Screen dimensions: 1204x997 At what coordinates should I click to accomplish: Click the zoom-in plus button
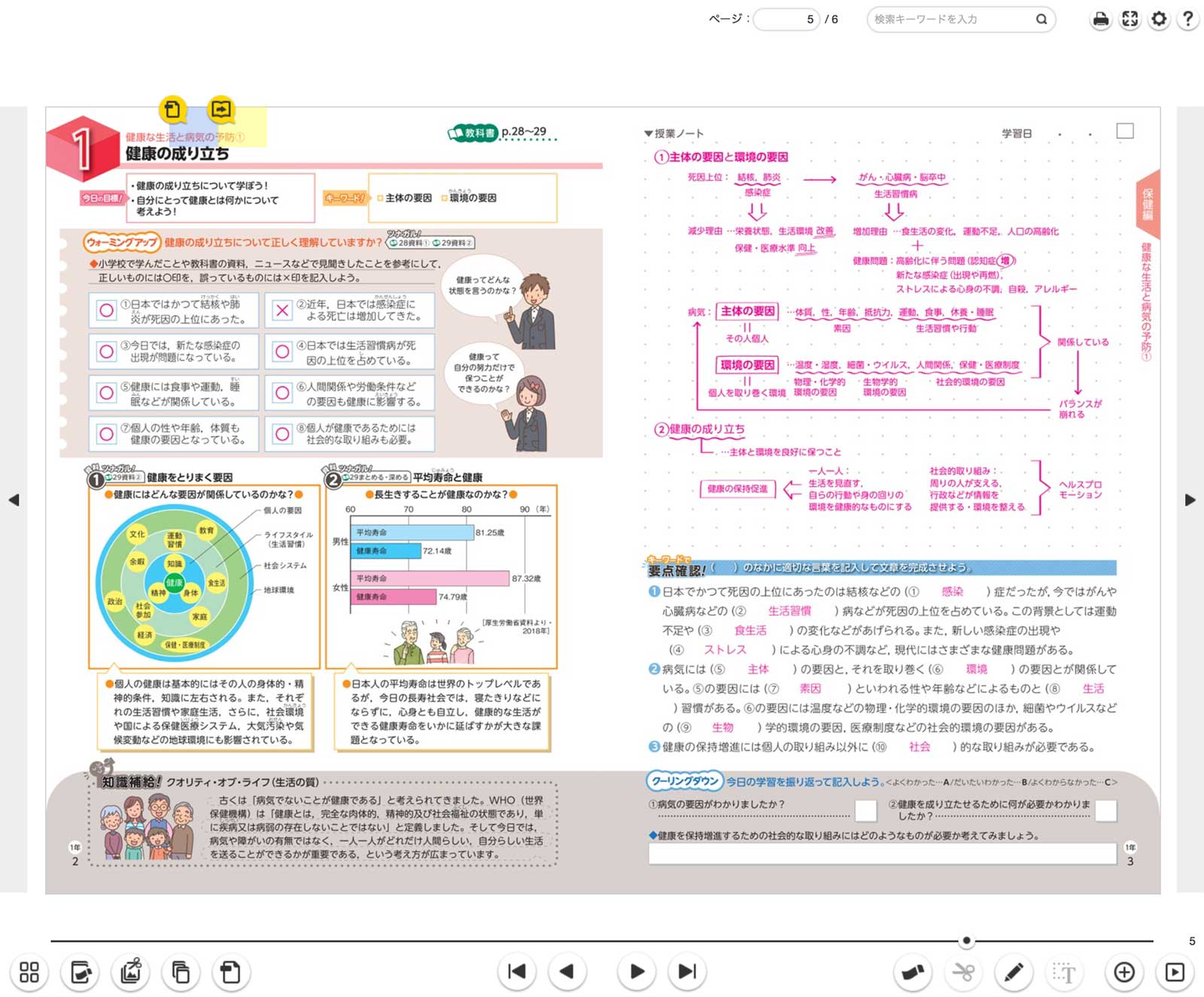point(1124,972)
